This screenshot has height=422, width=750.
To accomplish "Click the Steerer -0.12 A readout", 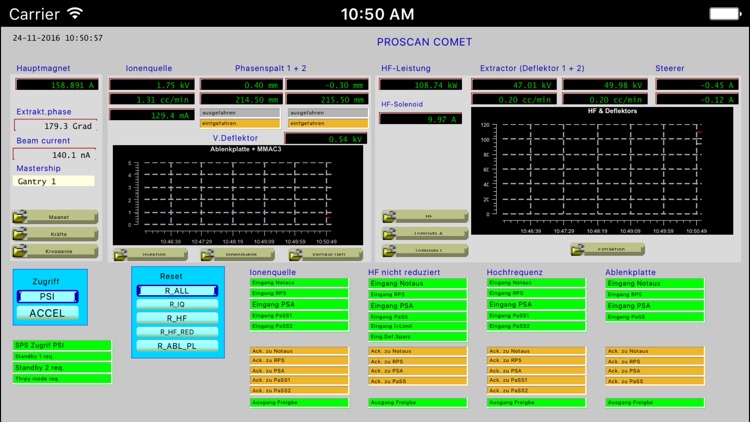I will (x=697, y=100).
